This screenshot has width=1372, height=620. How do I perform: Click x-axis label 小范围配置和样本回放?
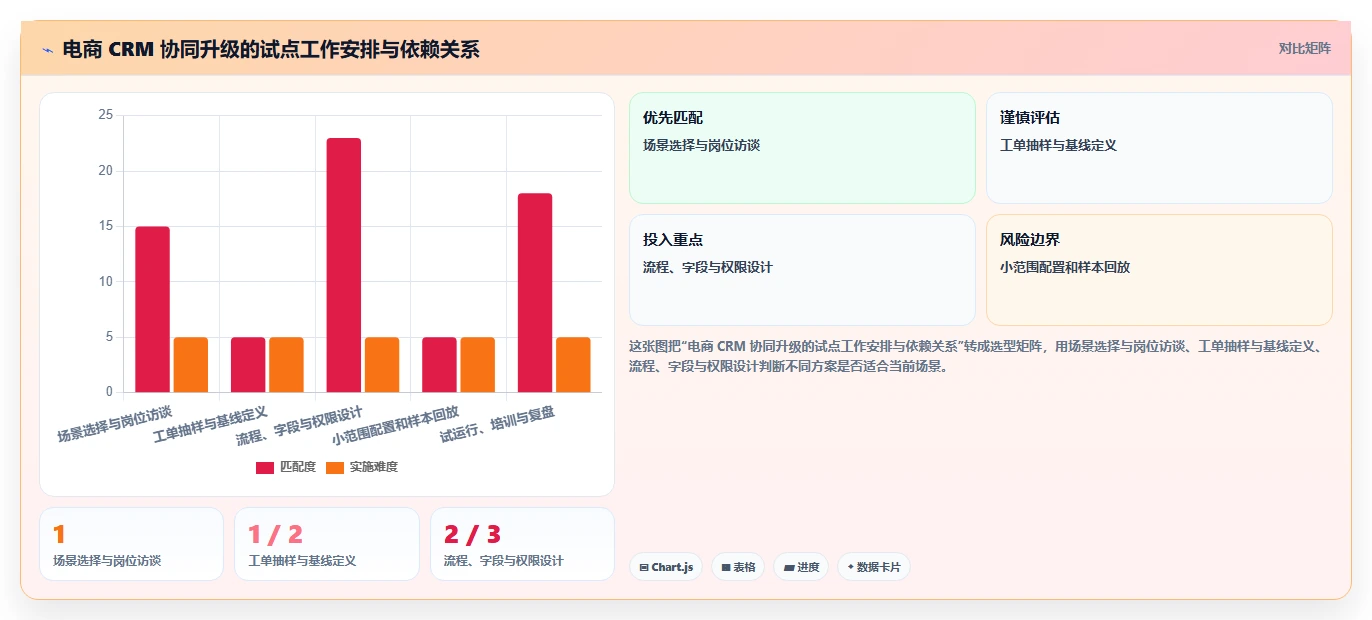(x=395, y=426)
